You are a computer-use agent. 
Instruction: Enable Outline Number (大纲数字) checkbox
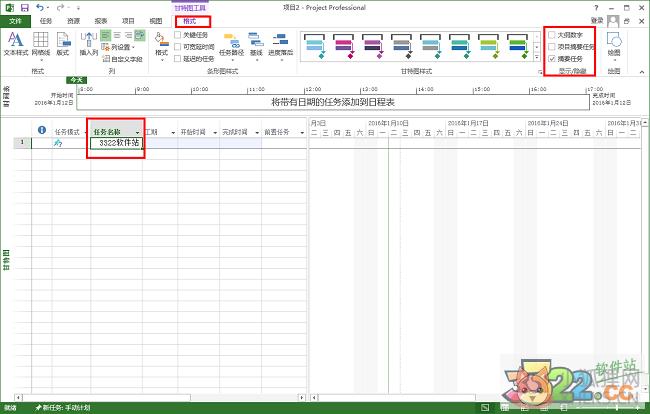coord(552,35)
